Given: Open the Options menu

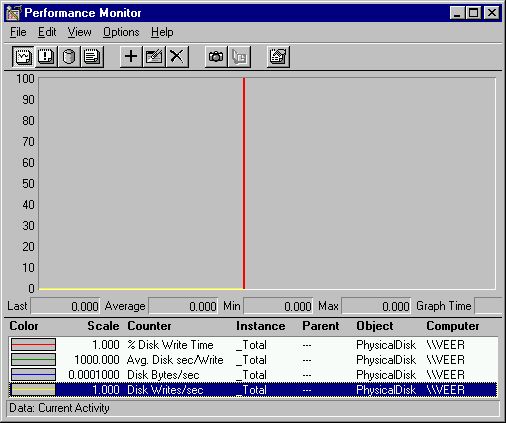Looking at the screenshot, I should (x=121, y=32).
